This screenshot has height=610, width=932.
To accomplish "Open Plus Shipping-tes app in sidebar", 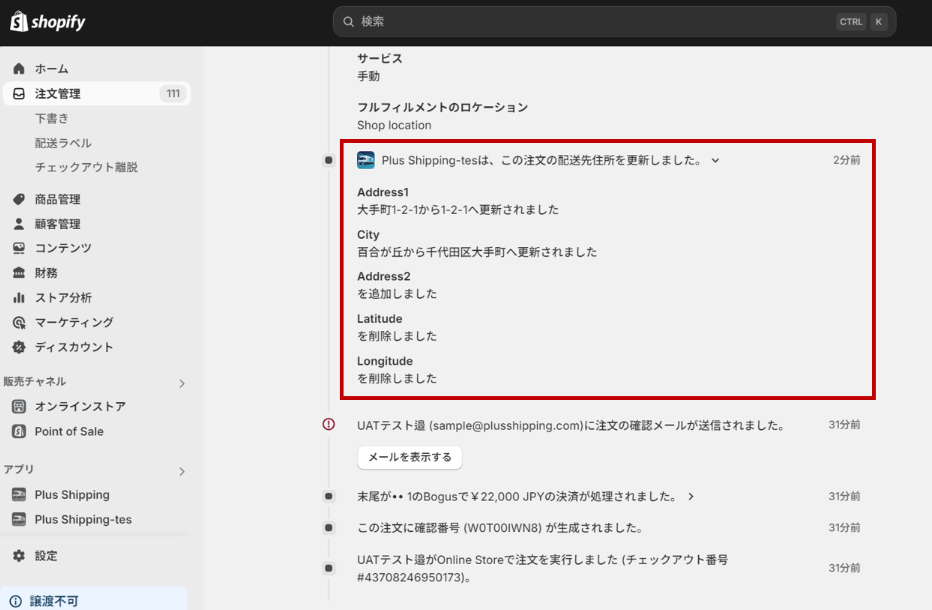I will point(83,520).
